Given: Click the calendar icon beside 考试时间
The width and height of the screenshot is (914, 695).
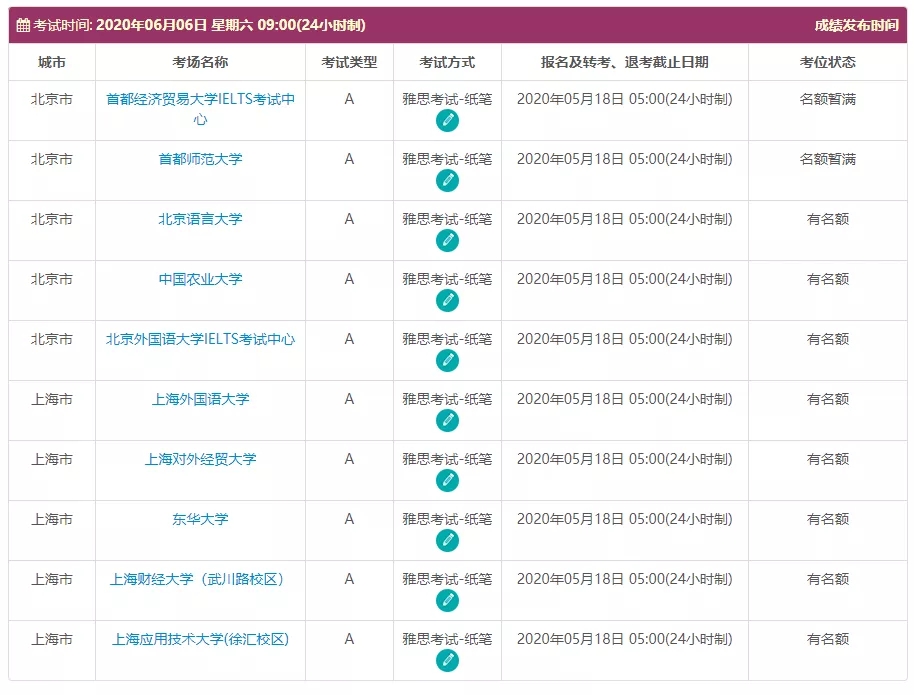Looking at the screenshot, I should [x=23, y=26].
